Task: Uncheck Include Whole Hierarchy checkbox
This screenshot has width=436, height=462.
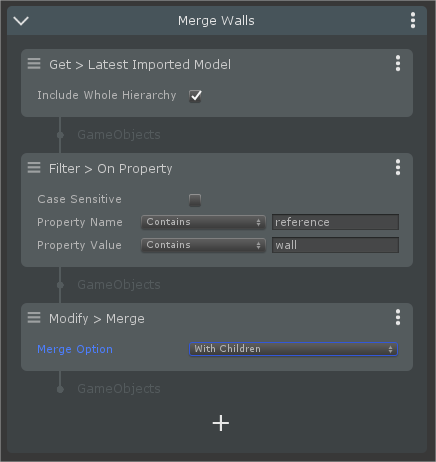Action: pyautogui.click(x=195, y=96)
